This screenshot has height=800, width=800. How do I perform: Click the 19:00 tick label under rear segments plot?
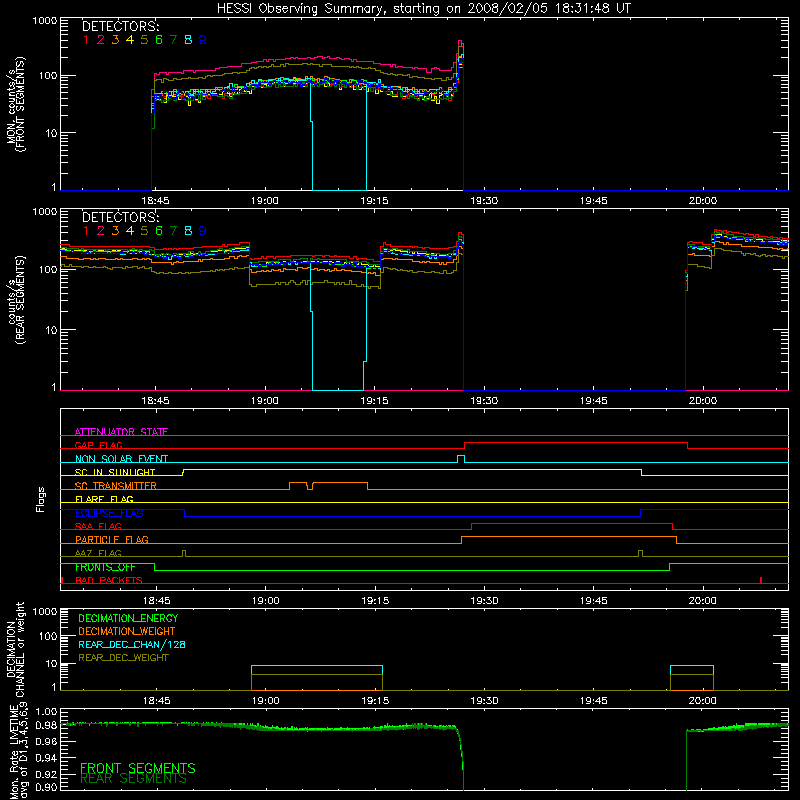[x=265, y=401]
